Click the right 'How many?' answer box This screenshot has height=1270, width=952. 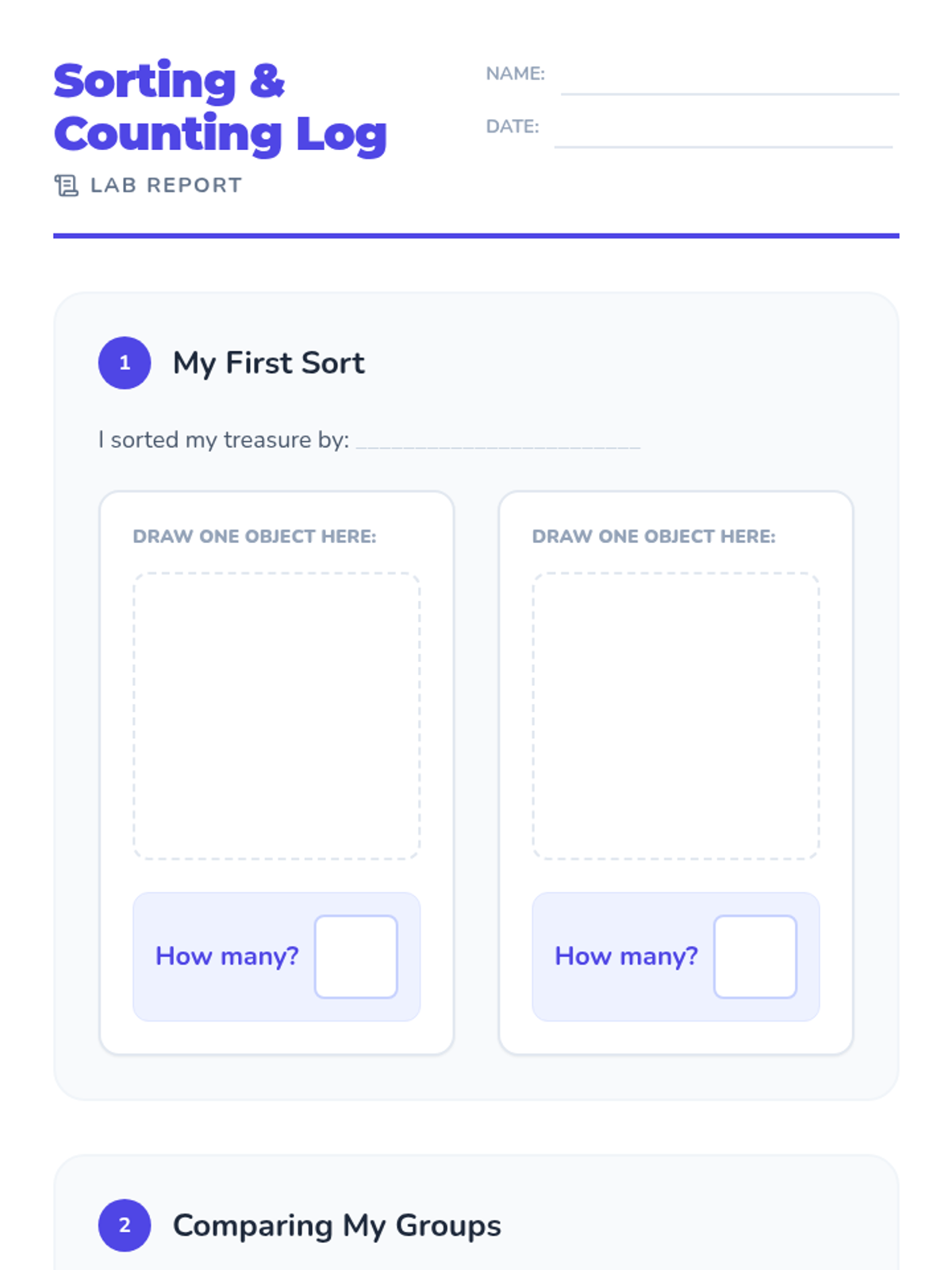754,956
